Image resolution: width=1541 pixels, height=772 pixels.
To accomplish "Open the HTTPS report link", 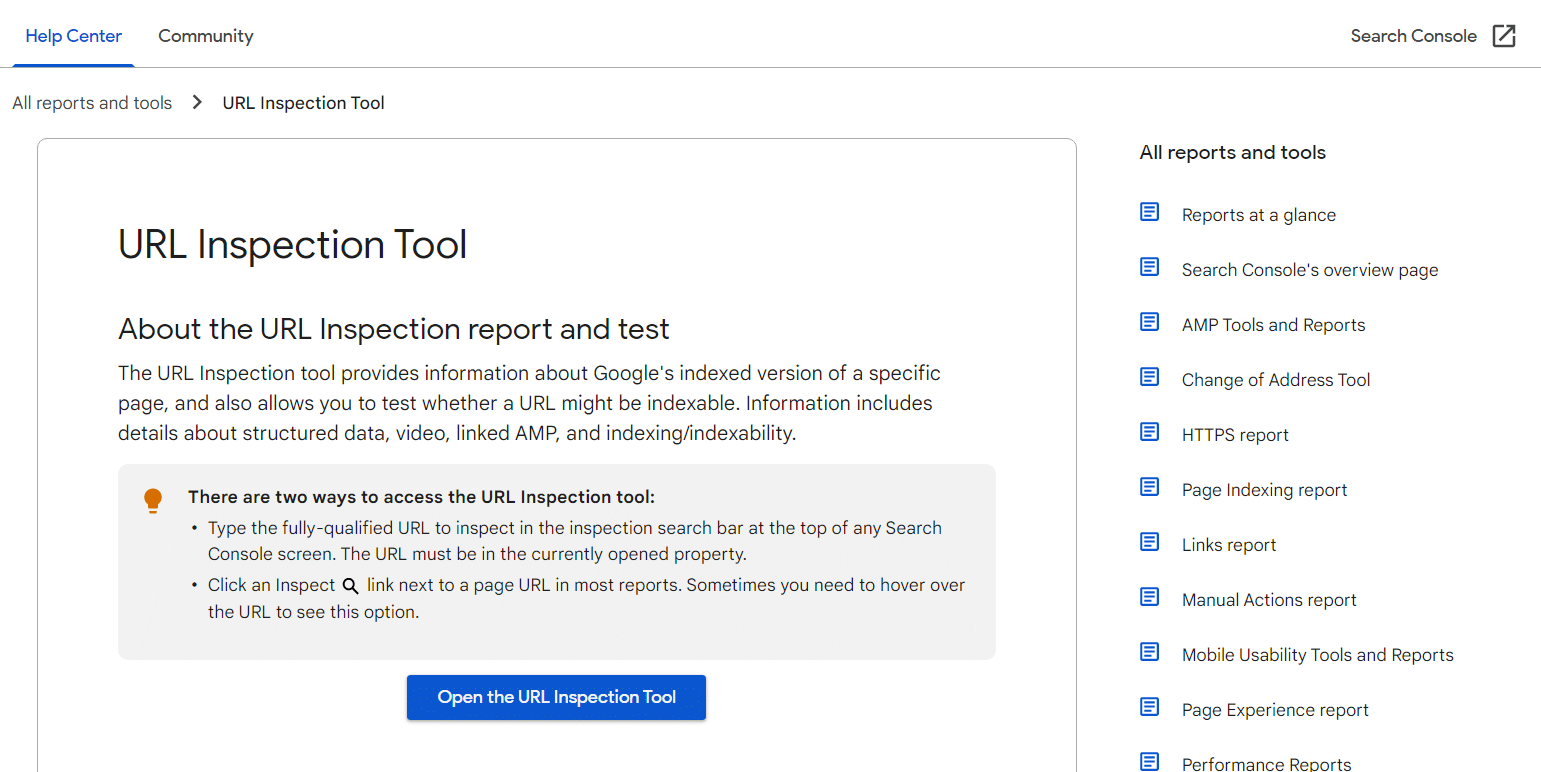I will click(x=1235, y=435).
